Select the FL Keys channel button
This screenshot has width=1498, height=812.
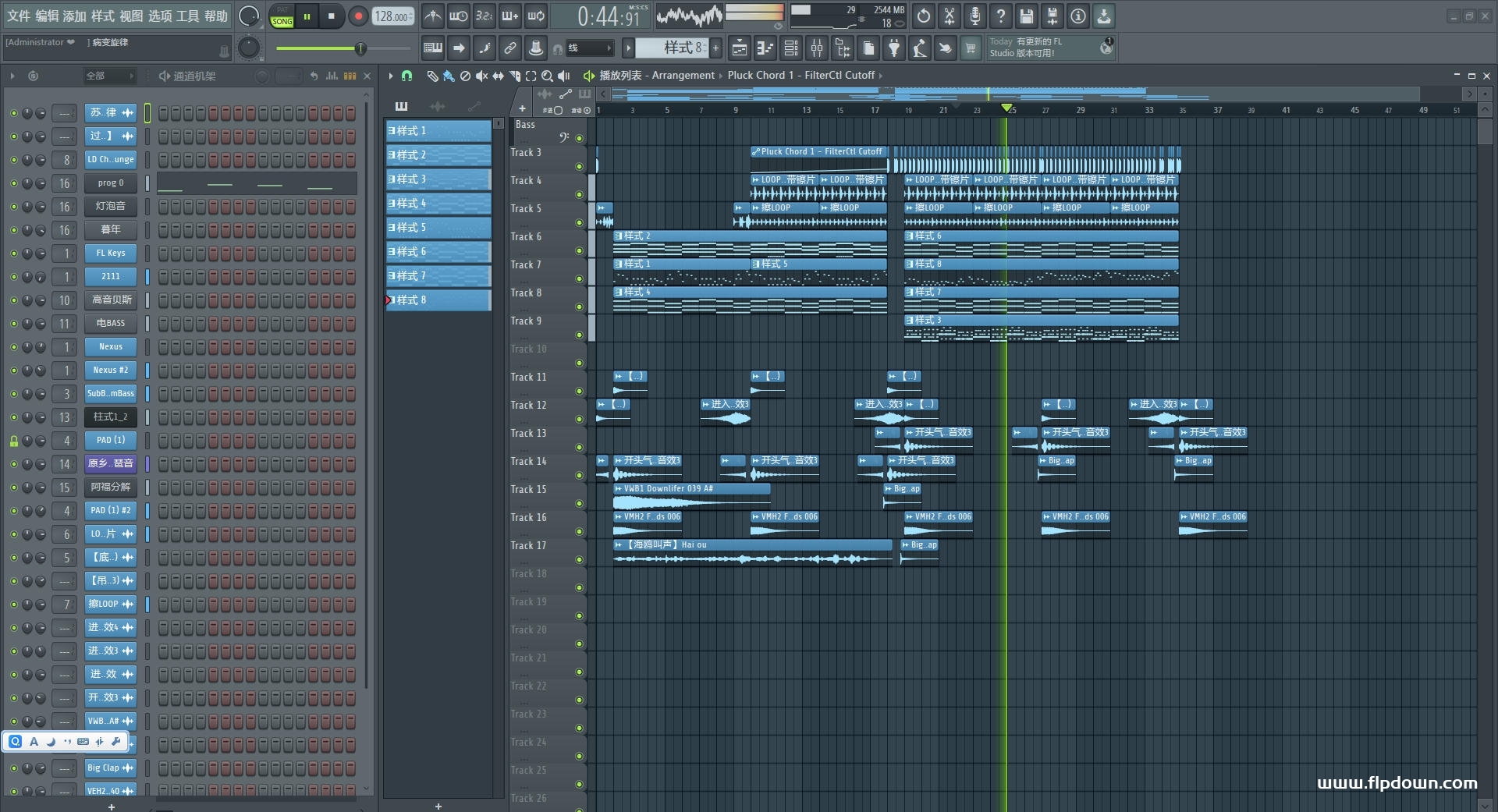(x=110, y=254)
